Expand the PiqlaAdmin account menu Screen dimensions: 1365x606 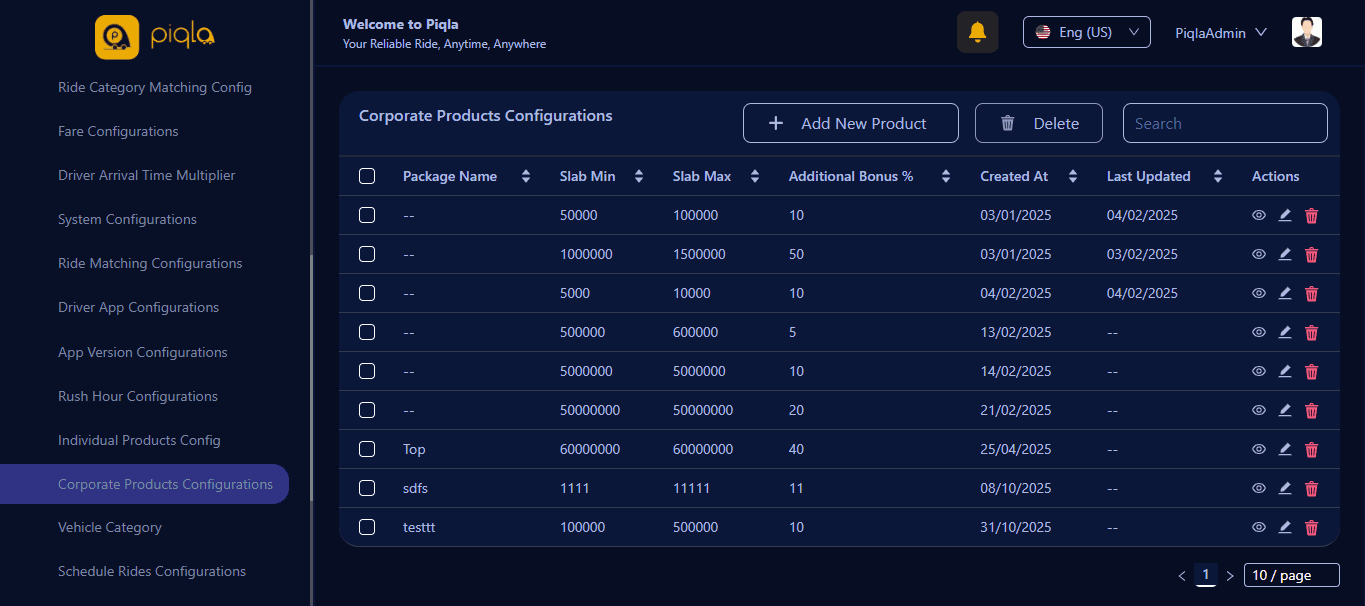point(1221,33)
